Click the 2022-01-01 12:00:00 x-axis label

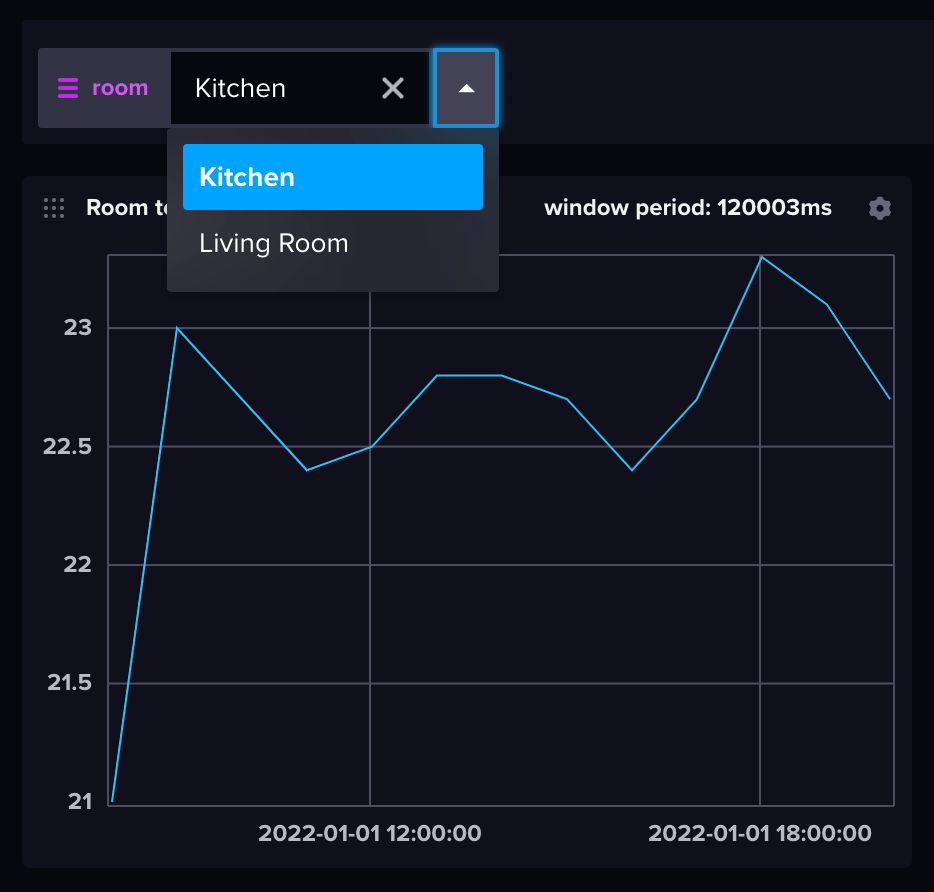(x=370, y=833)
